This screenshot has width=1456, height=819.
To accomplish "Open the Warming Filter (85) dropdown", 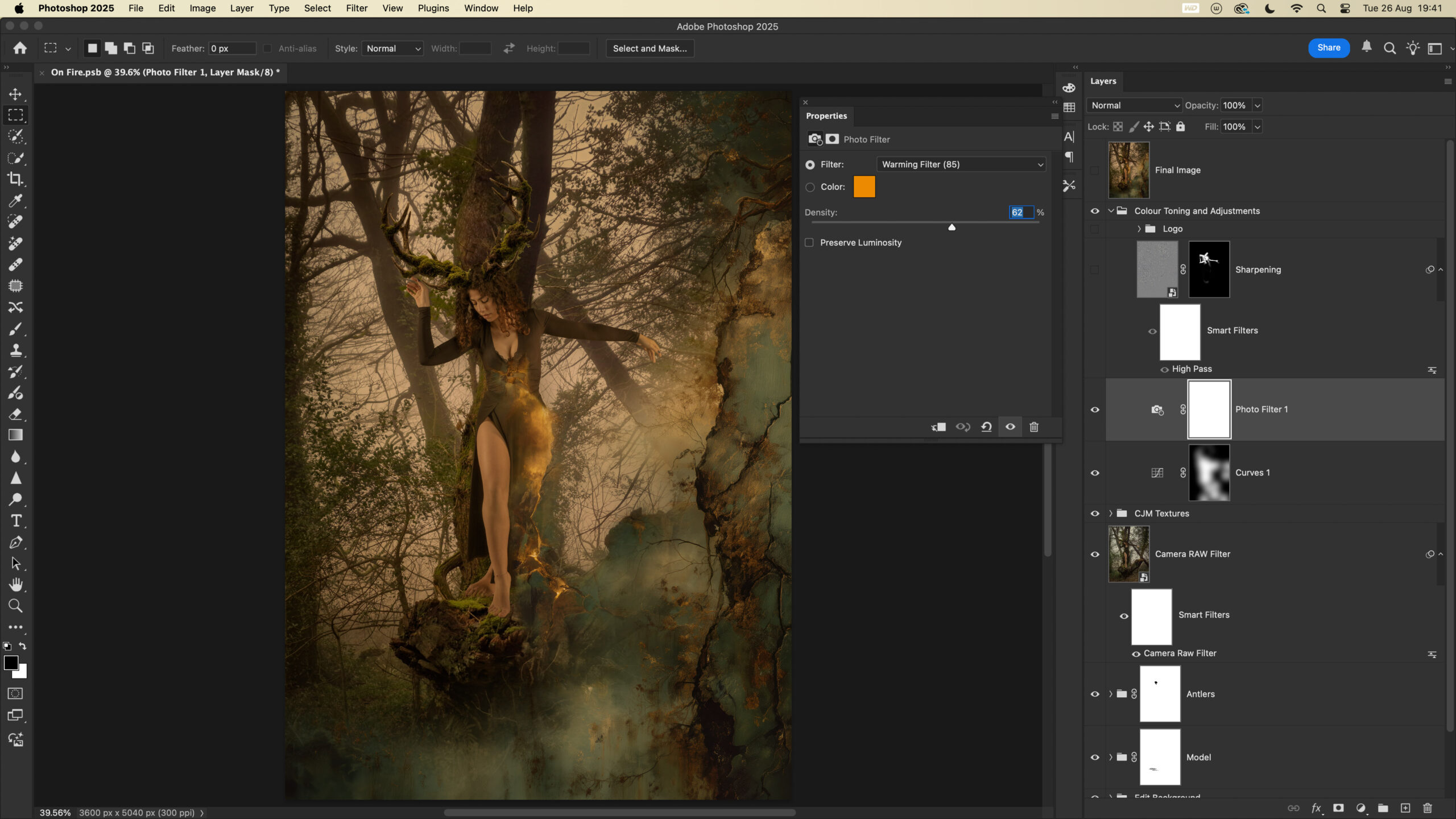I will coord(961,165).
